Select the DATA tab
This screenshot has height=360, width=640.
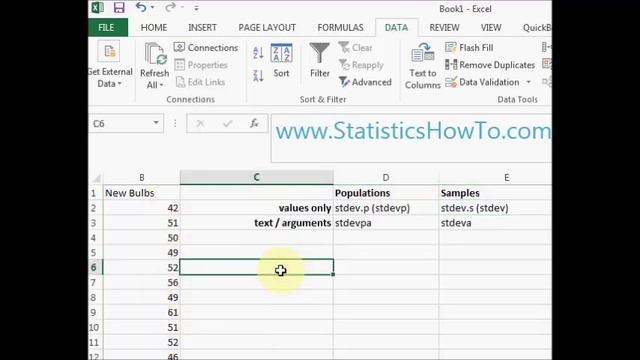coord(396,27)
